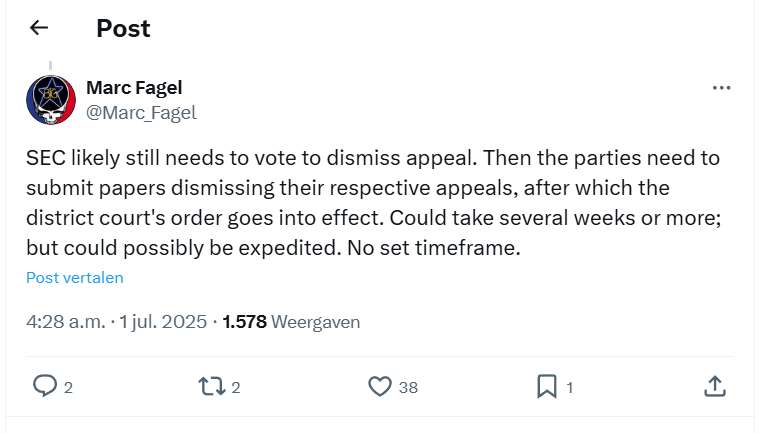Click the 'Post' page heading
The width and height of the screenshot is (772, 433).
[123, 28]
